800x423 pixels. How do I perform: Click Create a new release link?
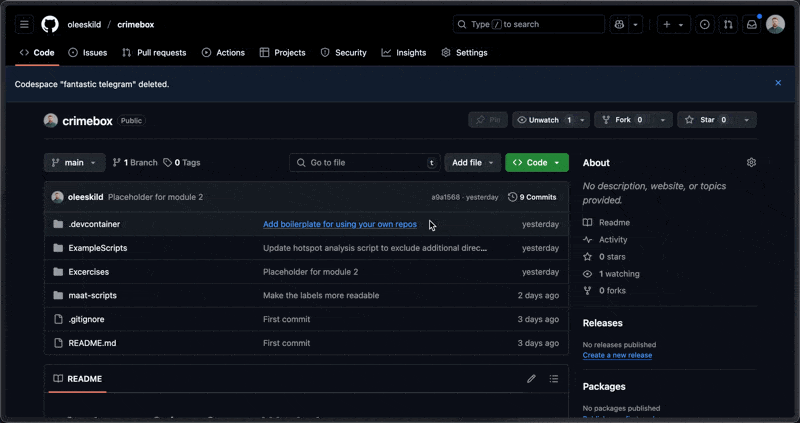tap(617, 355)
